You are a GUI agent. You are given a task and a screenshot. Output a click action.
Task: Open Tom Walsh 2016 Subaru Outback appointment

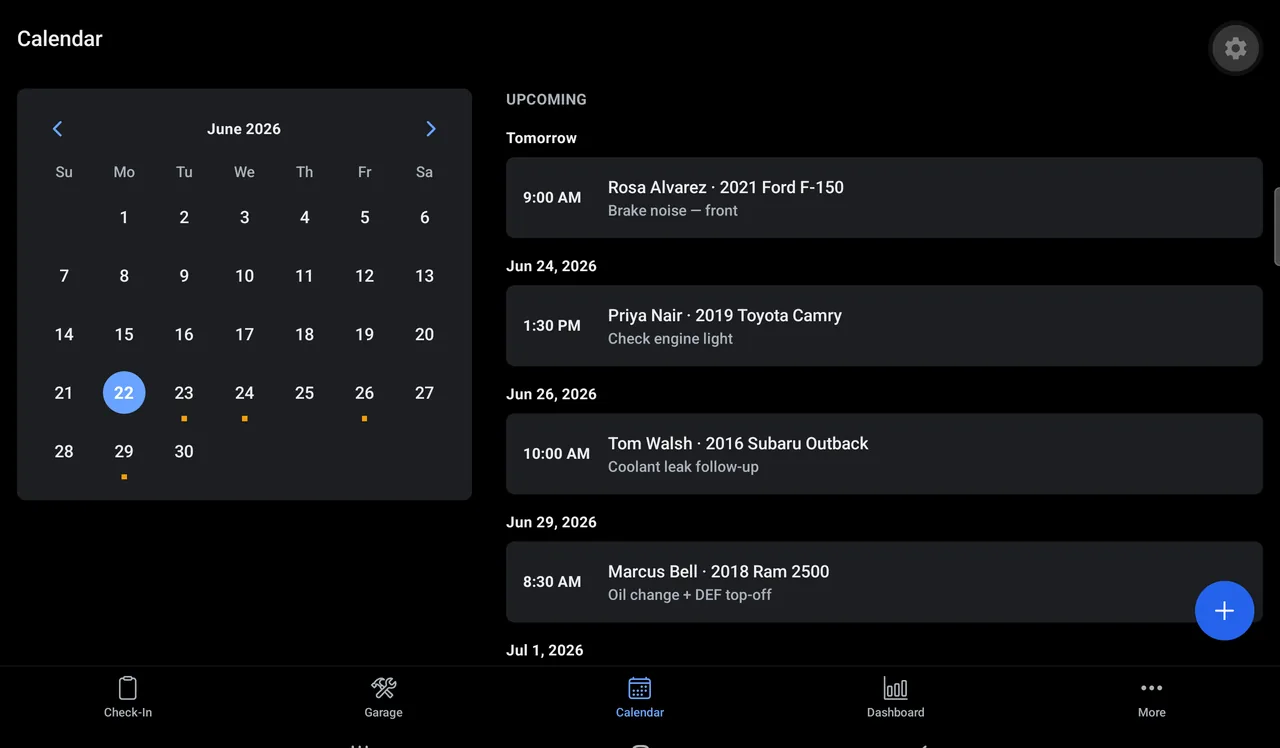(x=884, y=454)
